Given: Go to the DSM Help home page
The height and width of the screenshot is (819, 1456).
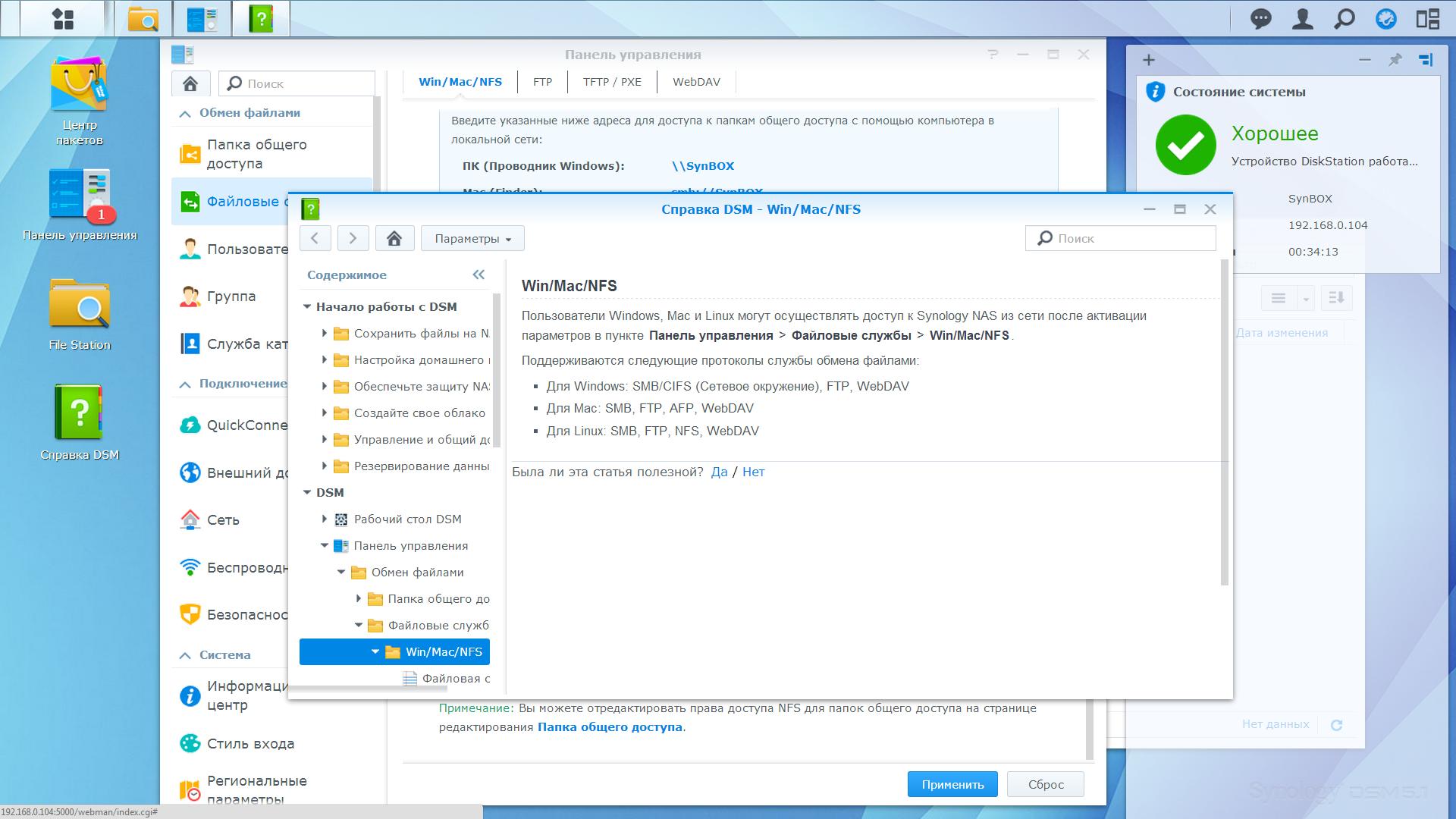Looking at the screenshot, I should [x=394, y=238].
